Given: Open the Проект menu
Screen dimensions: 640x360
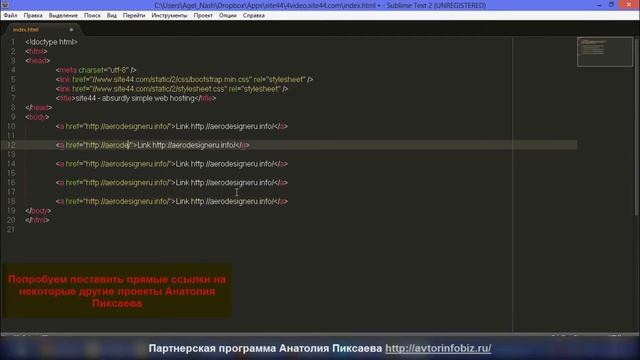Looking at the screenshot, I should pos(203,16).
